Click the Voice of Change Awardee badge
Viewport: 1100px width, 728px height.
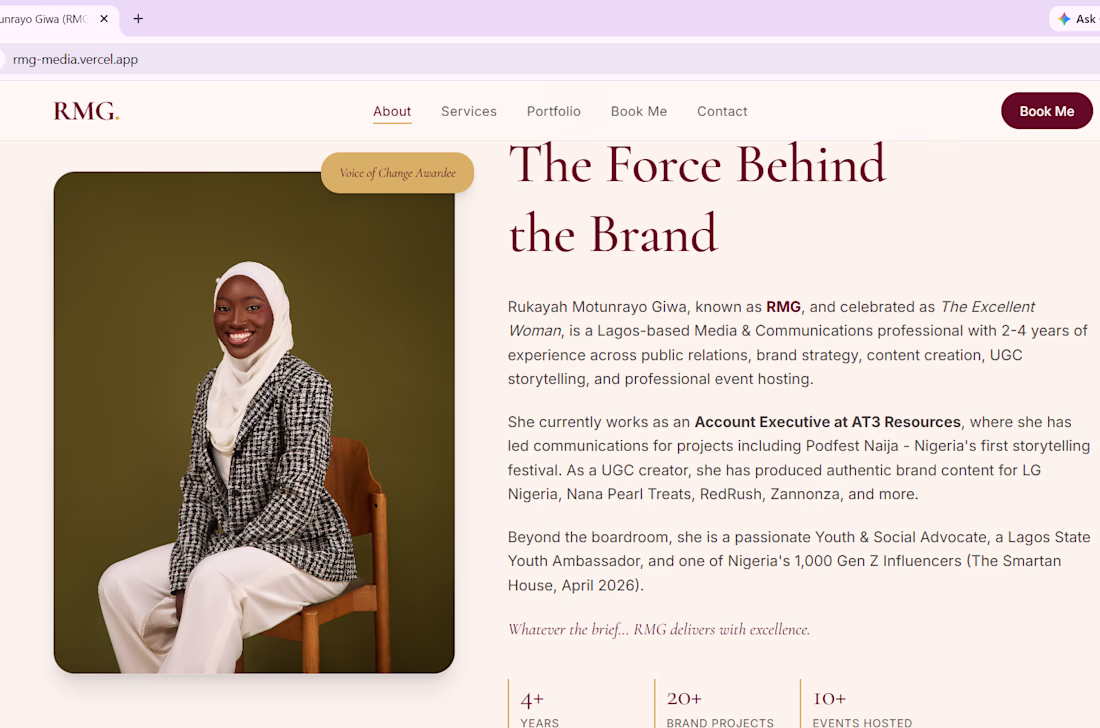pos(398,173)
